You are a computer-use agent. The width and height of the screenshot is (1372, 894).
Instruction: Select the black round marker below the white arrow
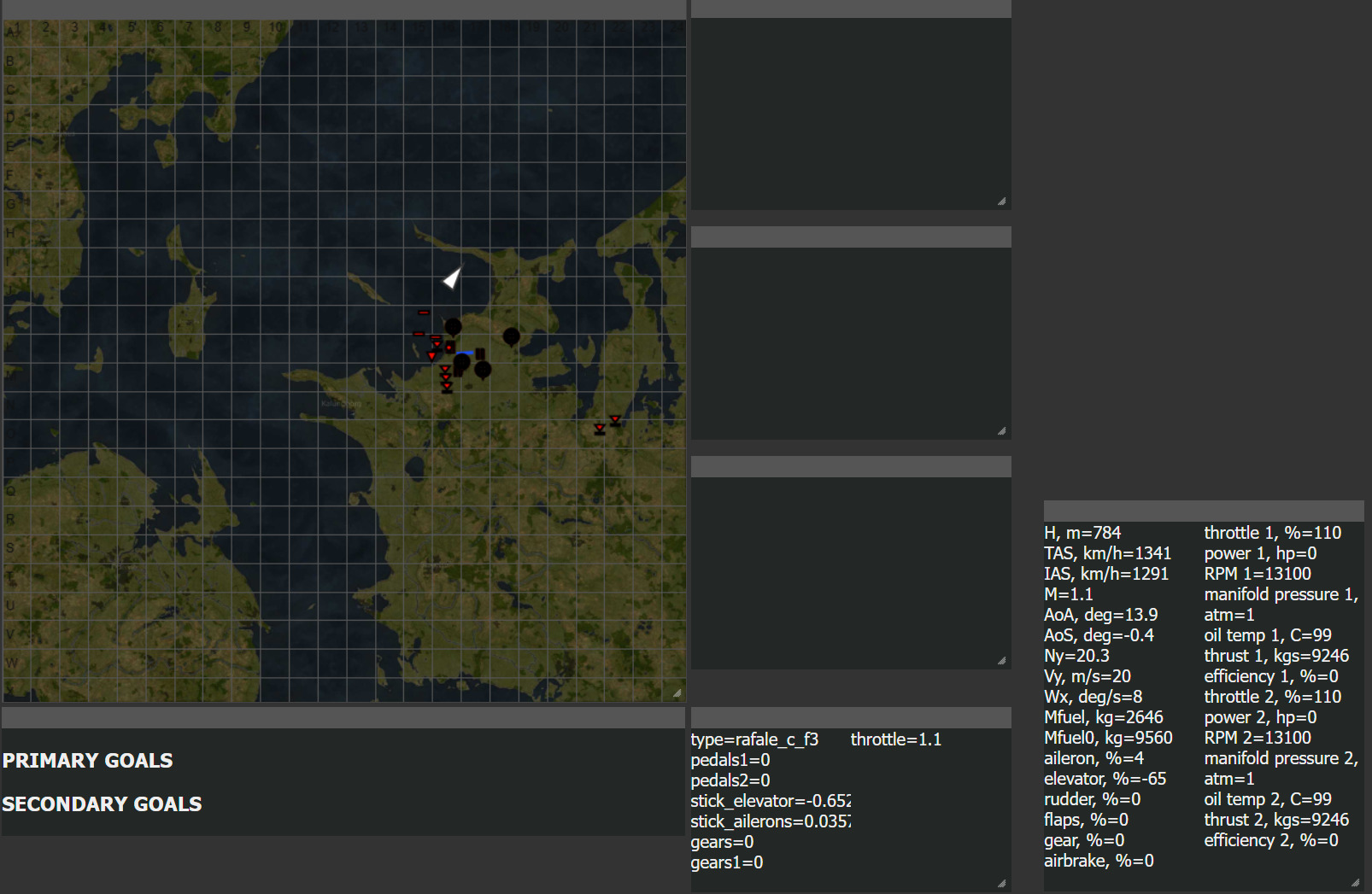[x=453, y=326]
